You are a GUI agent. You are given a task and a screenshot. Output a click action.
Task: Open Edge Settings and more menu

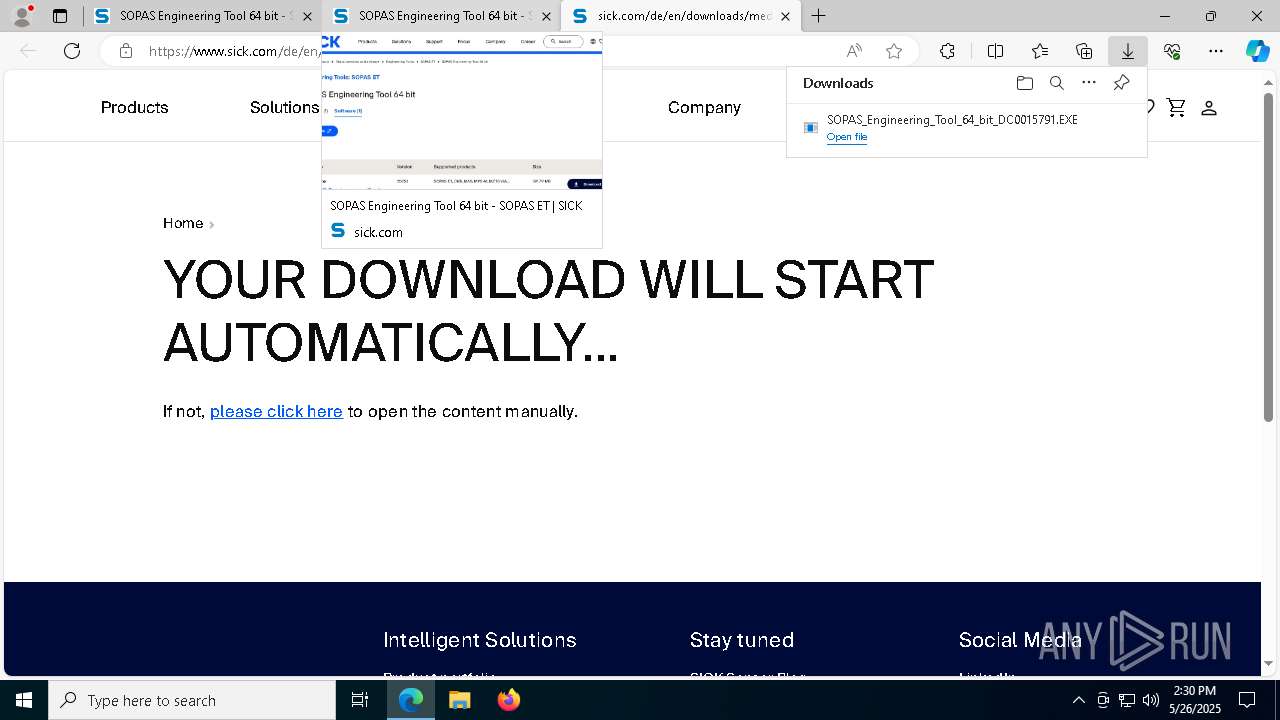1216,51
